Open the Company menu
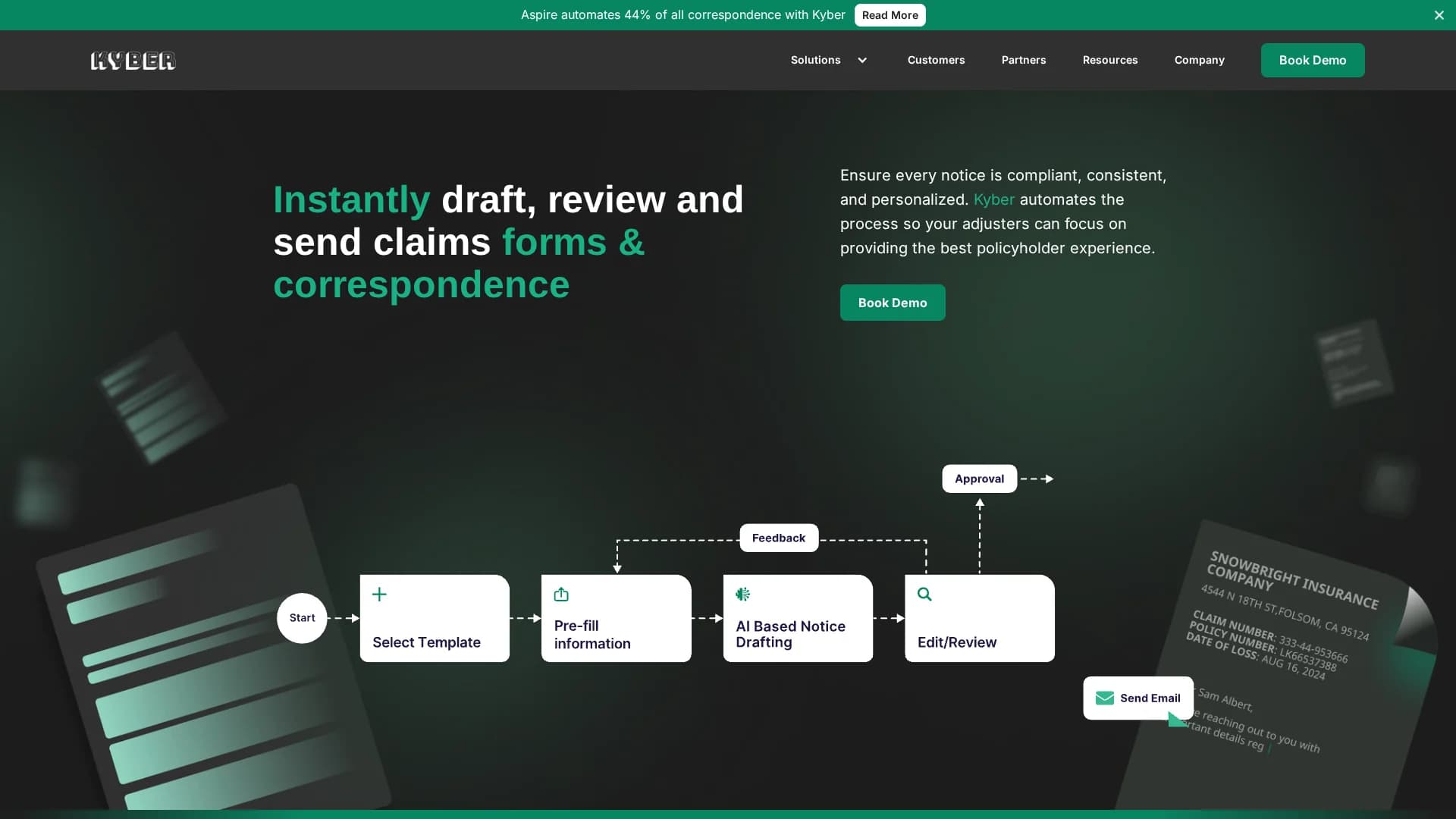The image size is (1456, 819). (1199, 60)
